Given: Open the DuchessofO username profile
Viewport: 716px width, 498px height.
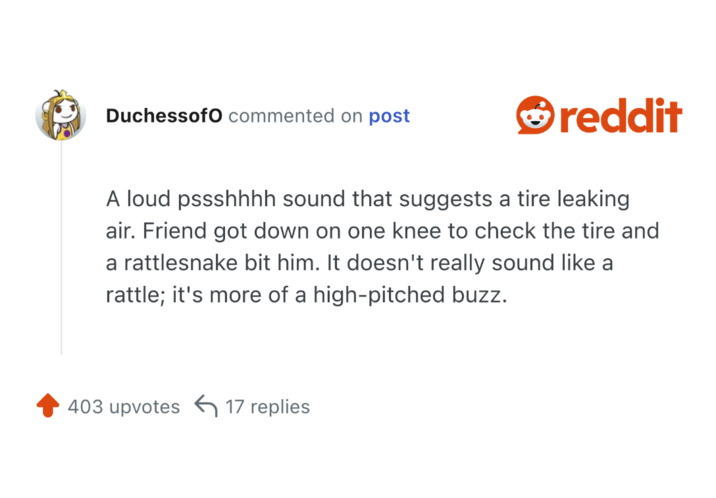Looking at the screenshot, I should [x=163, y=116].
